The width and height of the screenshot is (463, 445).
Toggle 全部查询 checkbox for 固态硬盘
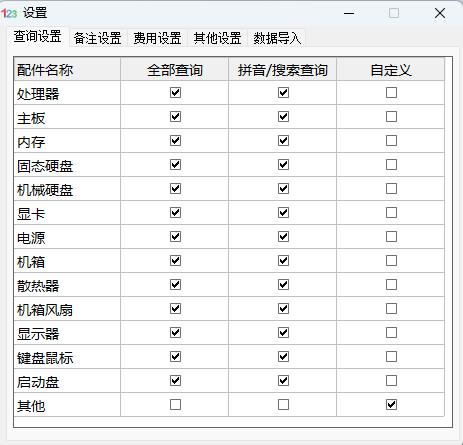175,164
